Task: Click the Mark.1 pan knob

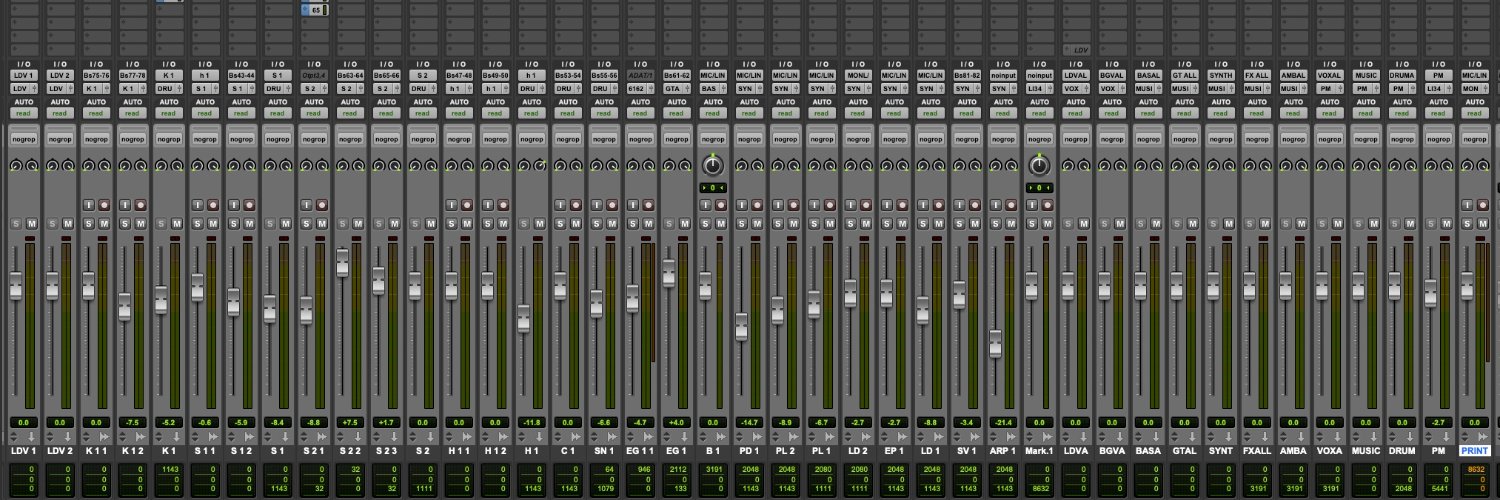Action: 1038,165
